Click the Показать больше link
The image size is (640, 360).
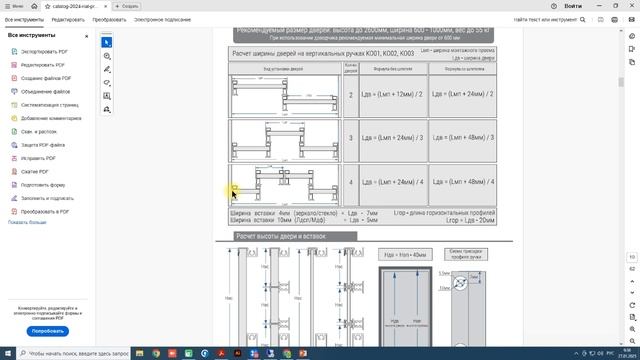pos(27,222)
